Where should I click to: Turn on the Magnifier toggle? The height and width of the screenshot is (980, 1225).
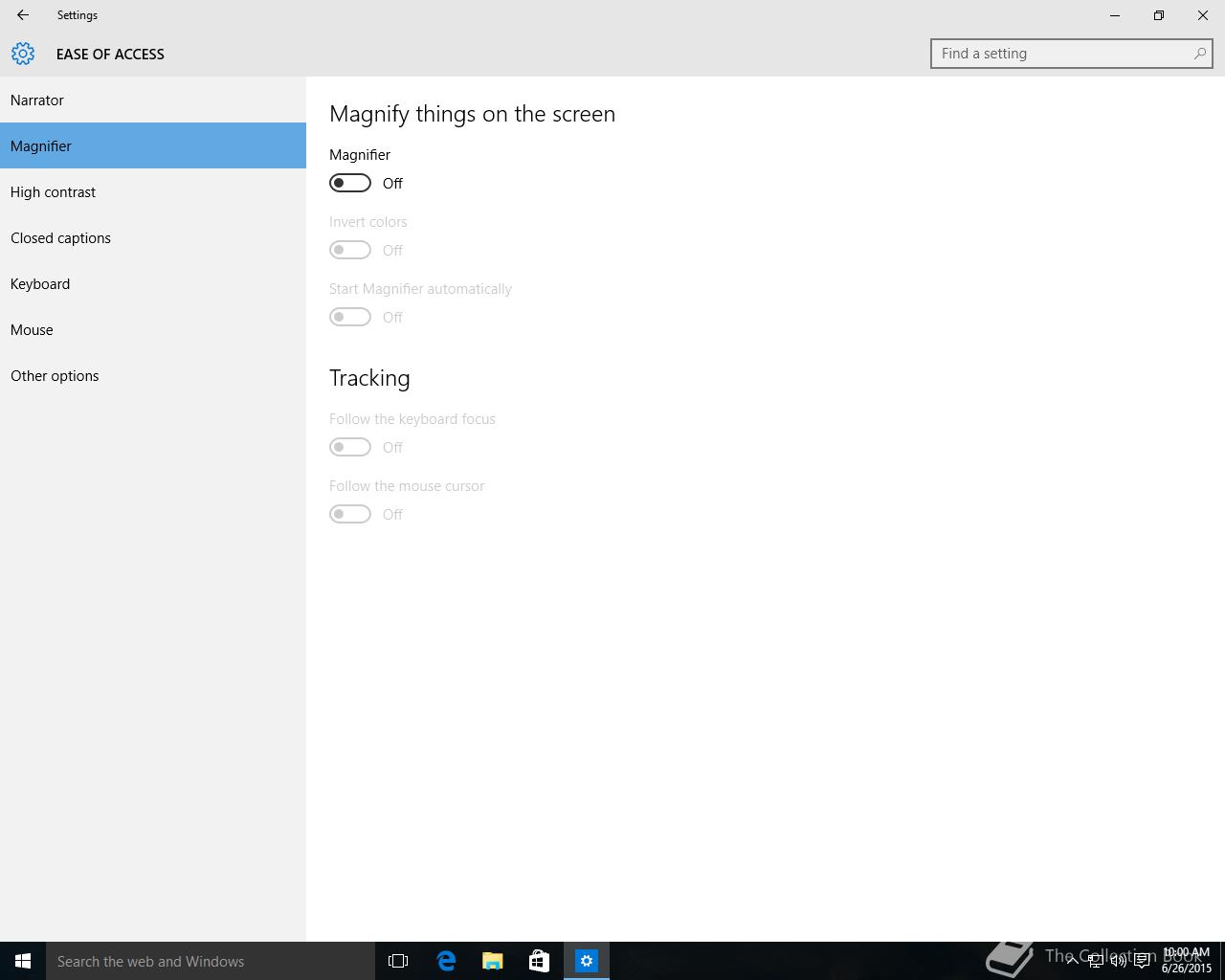click(350, 183)
